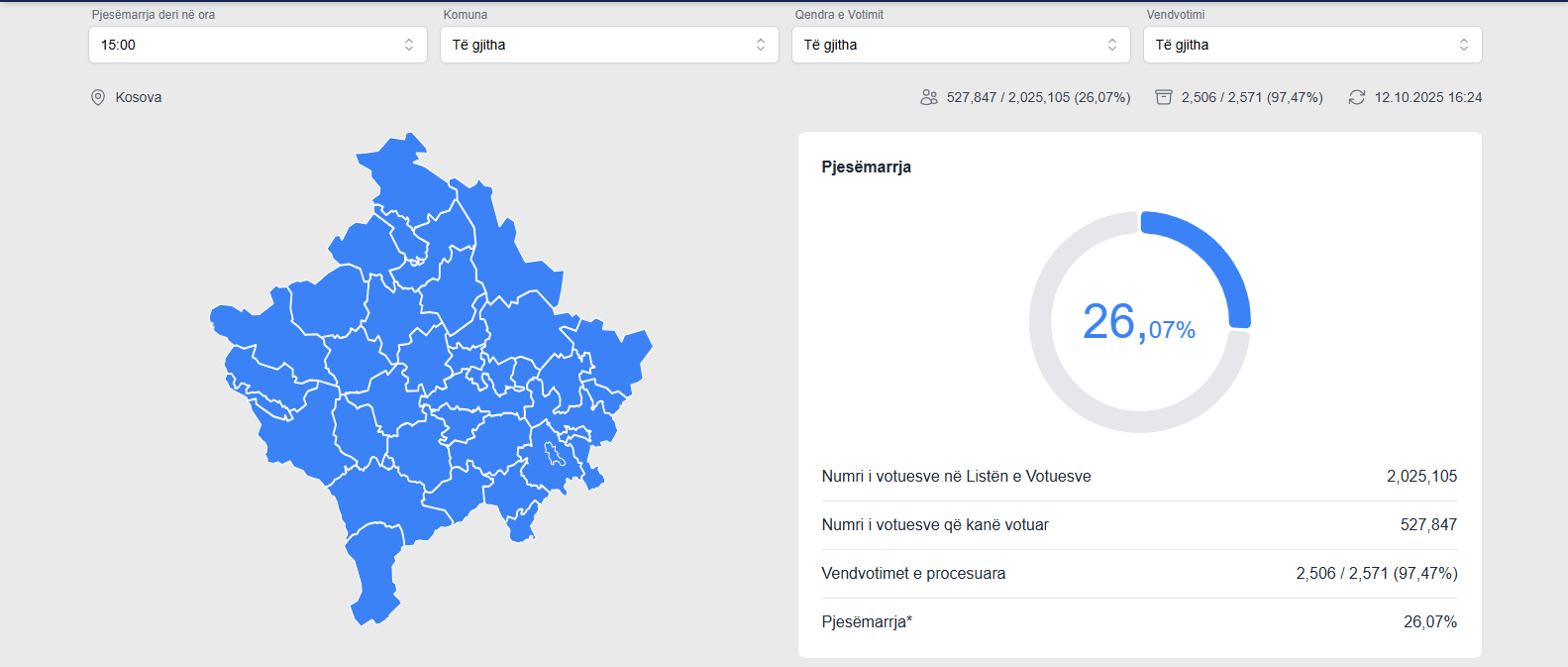
Task: Select the Kosova location label
Action: tap(138, 97)
